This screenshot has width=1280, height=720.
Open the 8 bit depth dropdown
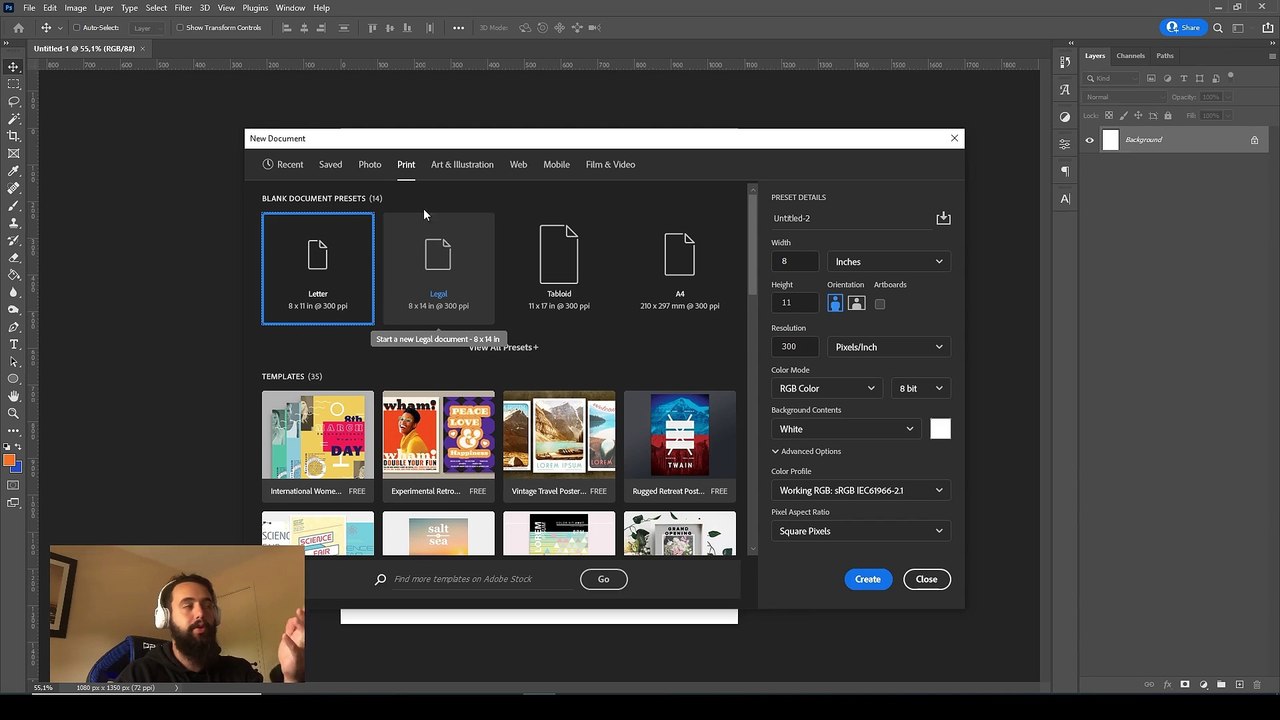[921, 388]
